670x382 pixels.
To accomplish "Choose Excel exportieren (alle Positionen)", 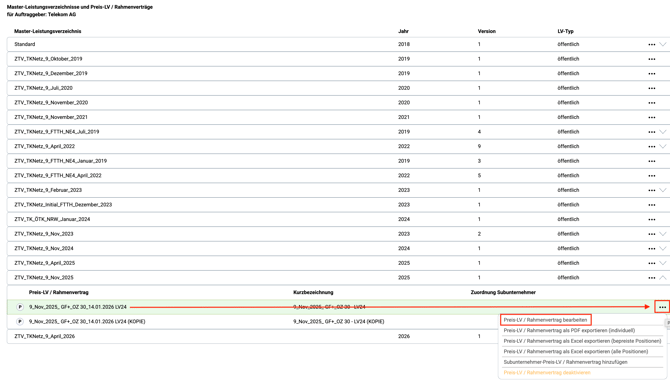I will (x=576, y=351).
